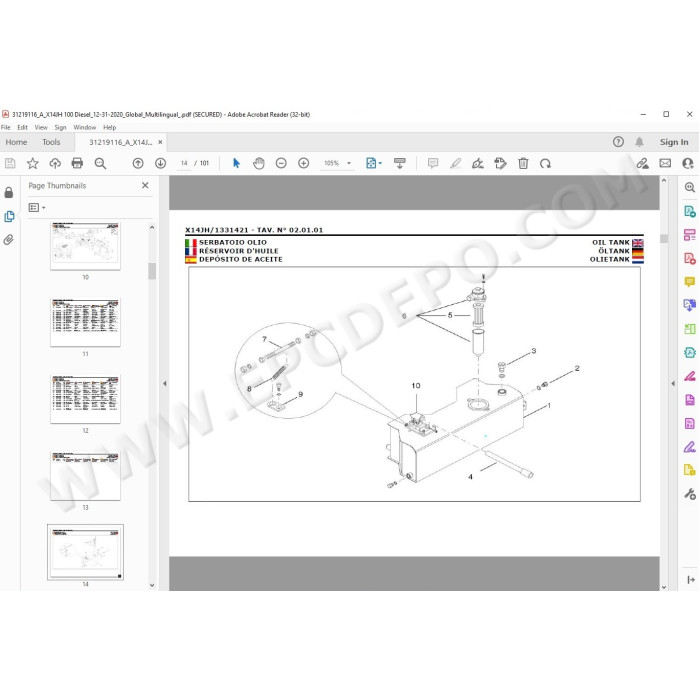Screen dimensions: 700x700
Task: Edit the current page number field
Action: (184, 163)
